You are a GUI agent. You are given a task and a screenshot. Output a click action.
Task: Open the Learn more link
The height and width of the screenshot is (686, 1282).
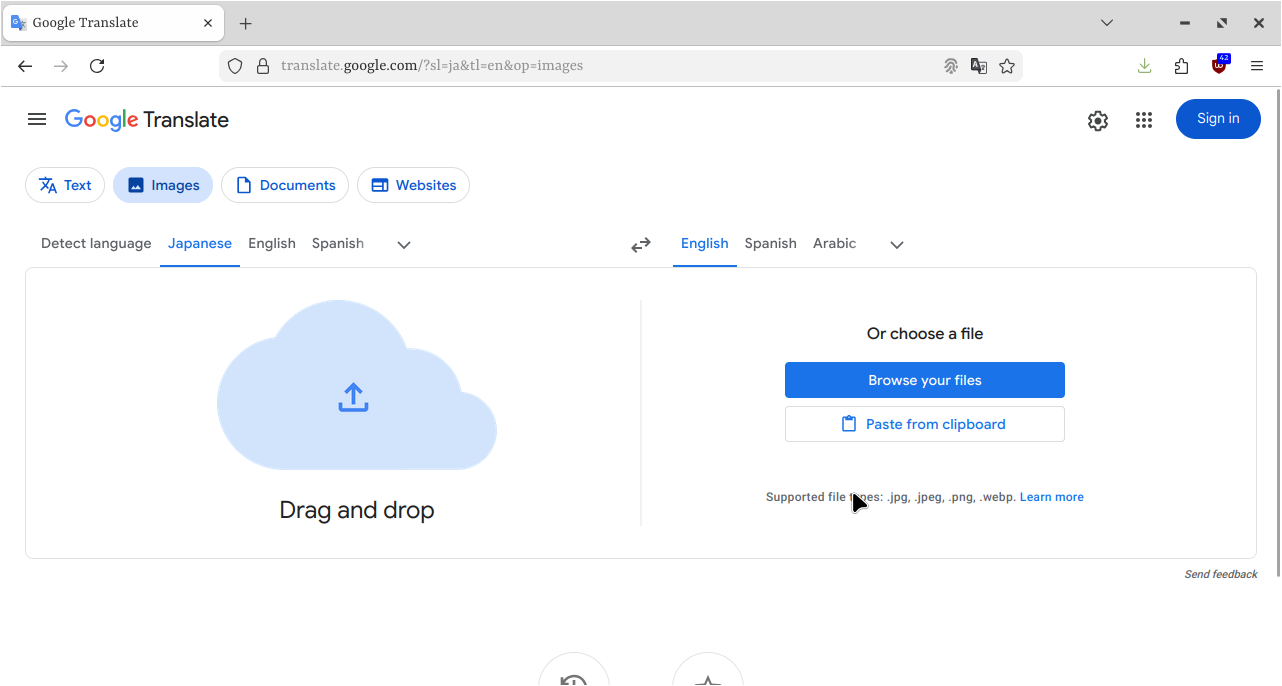pos(1052,497)
